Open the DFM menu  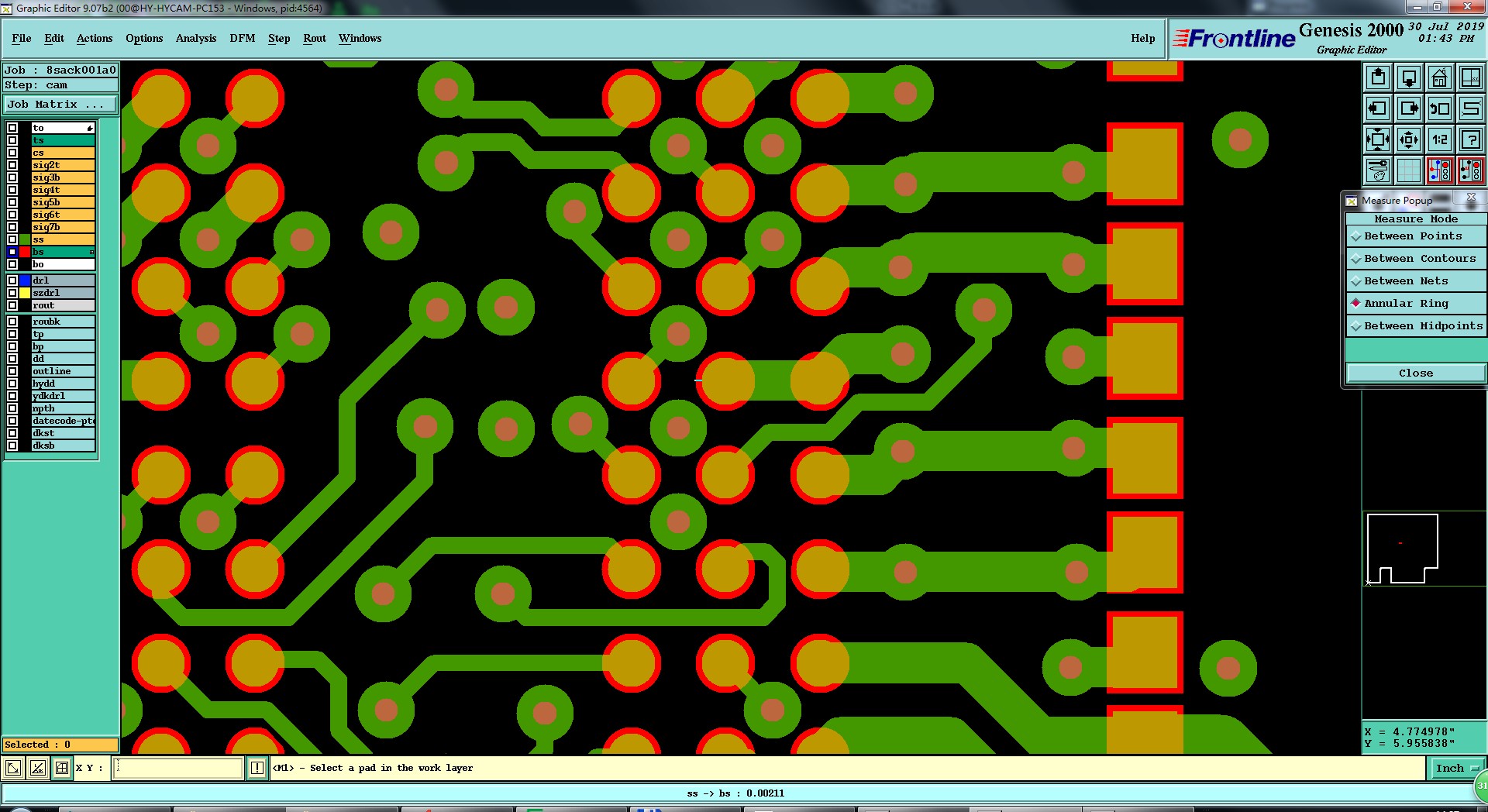(242, 38)
